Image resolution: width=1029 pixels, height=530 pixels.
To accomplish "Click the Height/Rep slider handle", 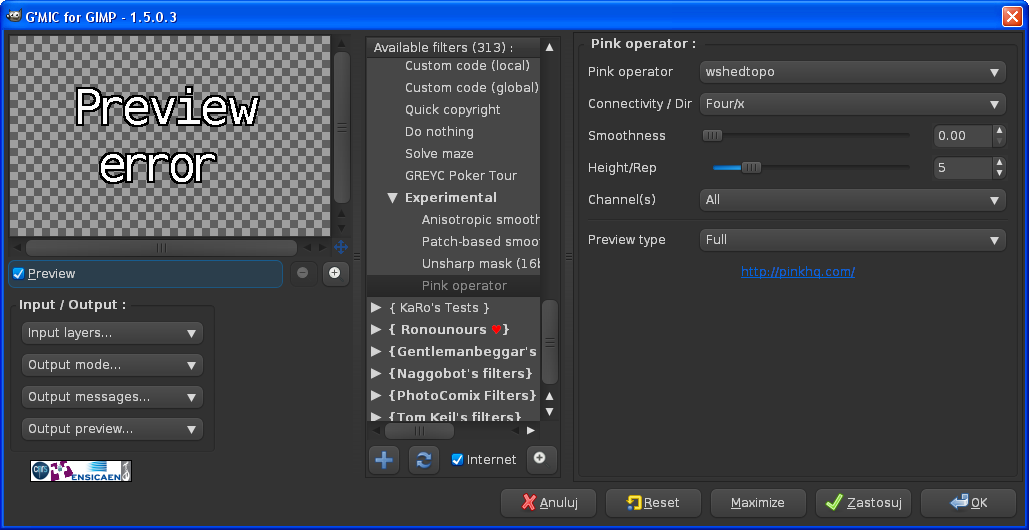I will click(x=751, y=168).
